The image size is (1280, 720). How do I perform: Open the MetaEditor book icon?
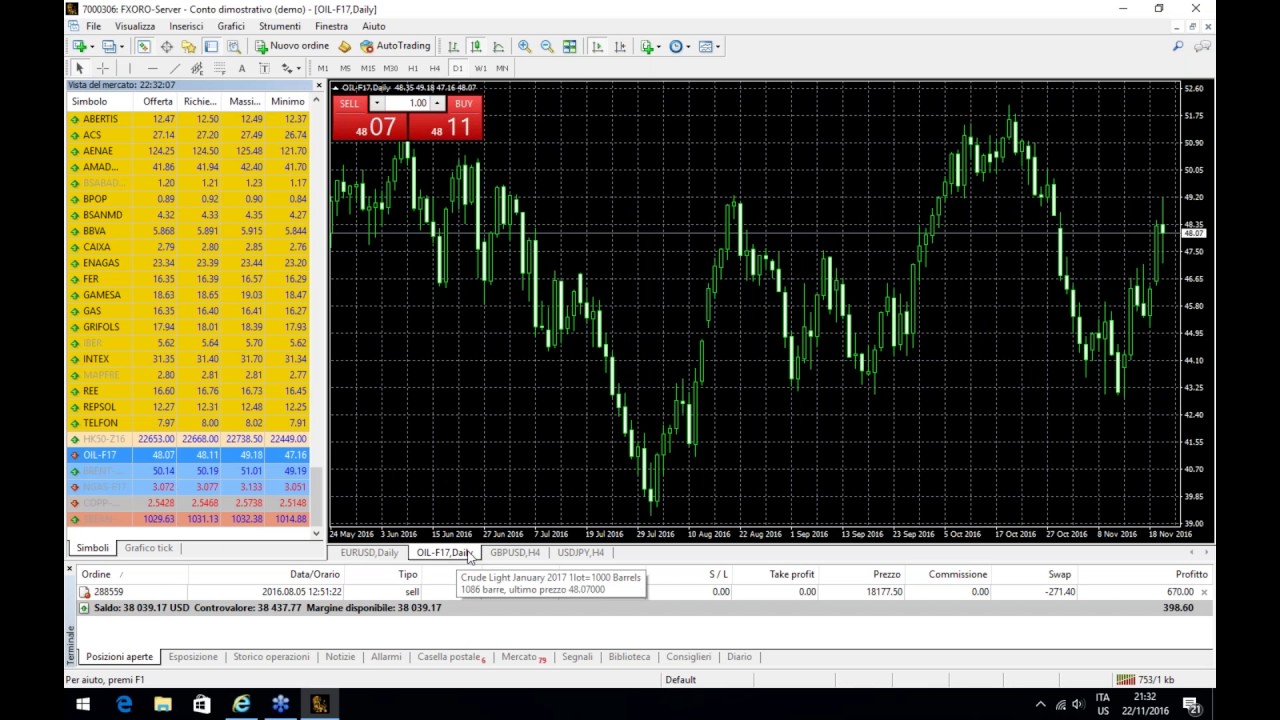click(345, 46)
